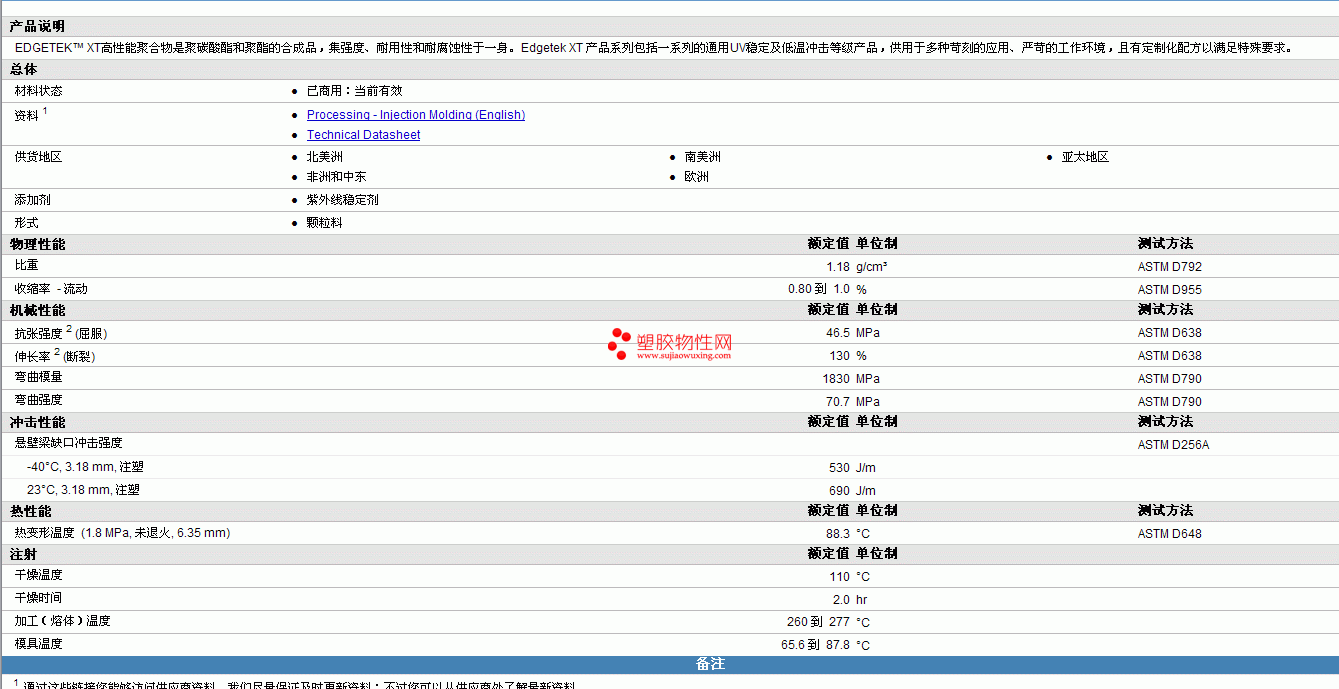Screen dimensions: 1339x689
Task: Click the 1.18 specific gravity value
Action: 838,267
